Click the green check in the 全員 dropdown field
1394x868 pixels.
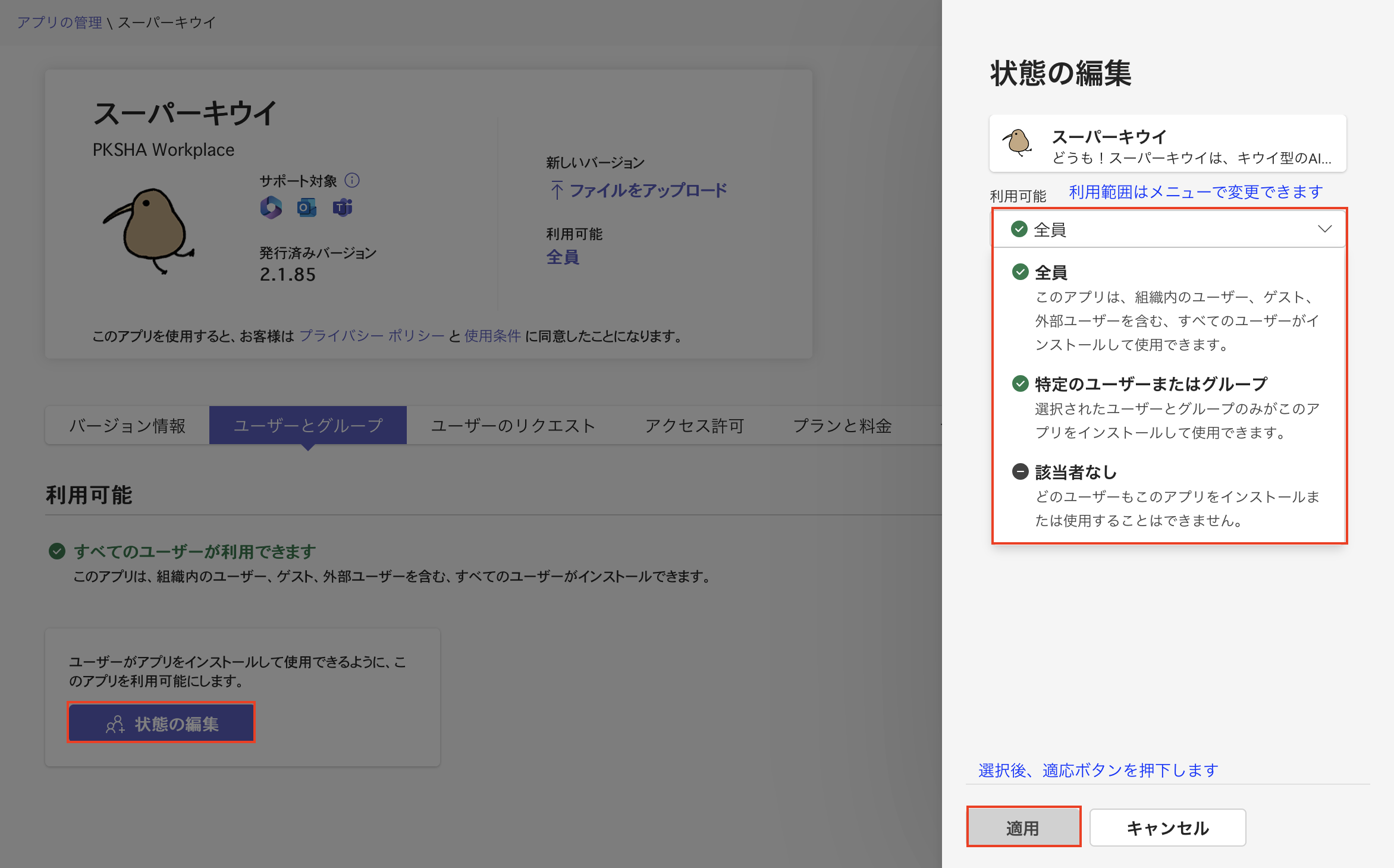pyautogui.click(x=1019, y=229)
